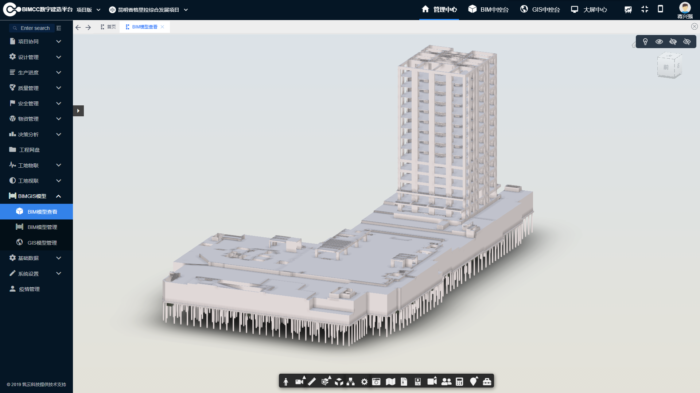Toggle the eye show-all visibility icon

(659, 42)
